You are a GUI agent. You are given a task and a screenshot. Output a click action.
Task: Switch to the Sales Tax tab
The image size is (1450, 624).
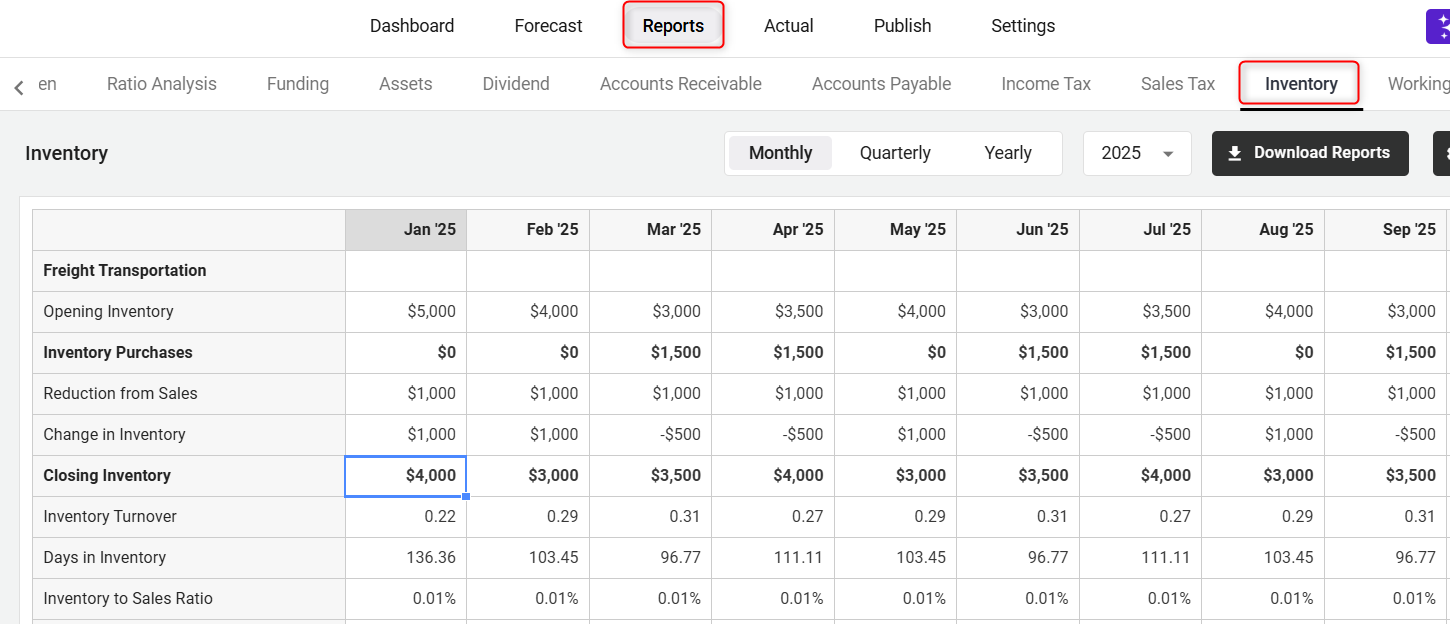click(x=1178, y=84)
